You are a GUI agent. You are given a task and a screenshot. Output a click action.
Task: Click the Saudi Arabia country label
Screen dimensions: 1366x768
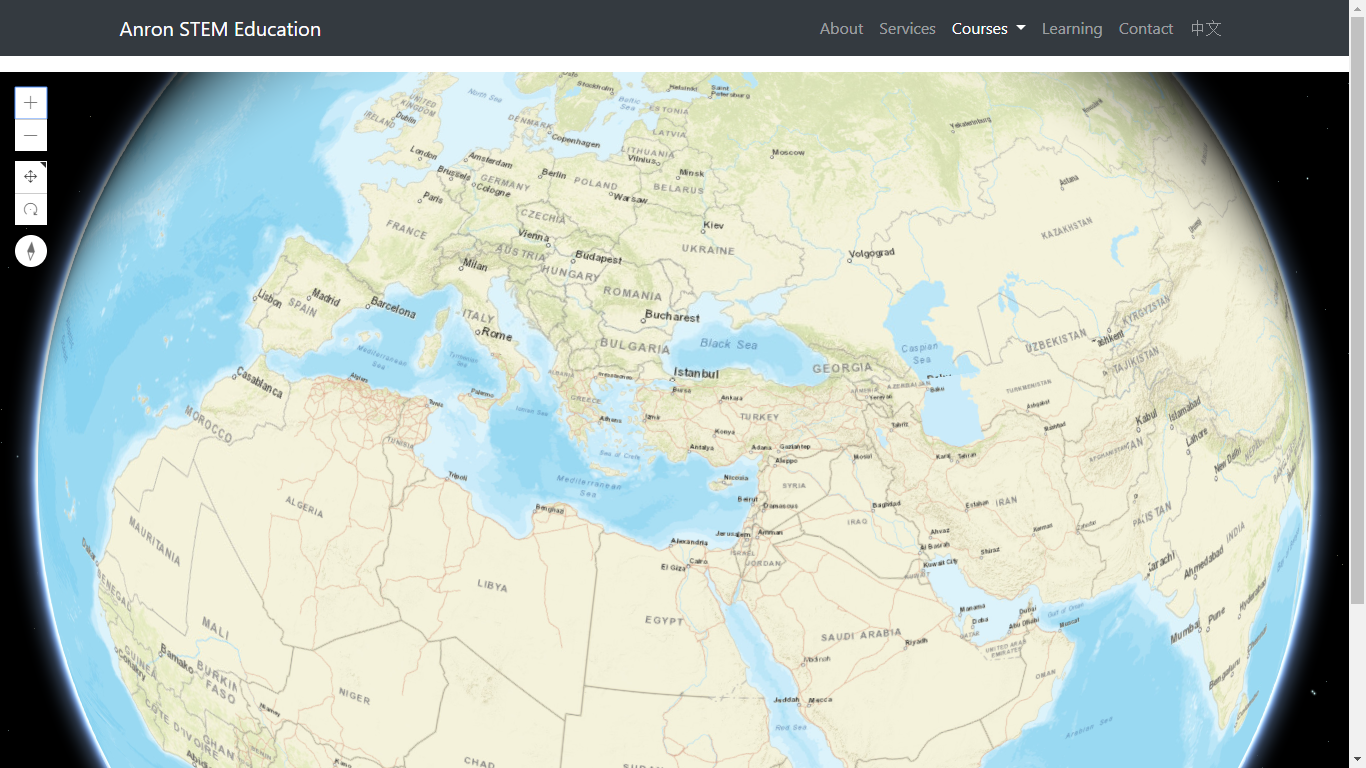click(861, 637)
